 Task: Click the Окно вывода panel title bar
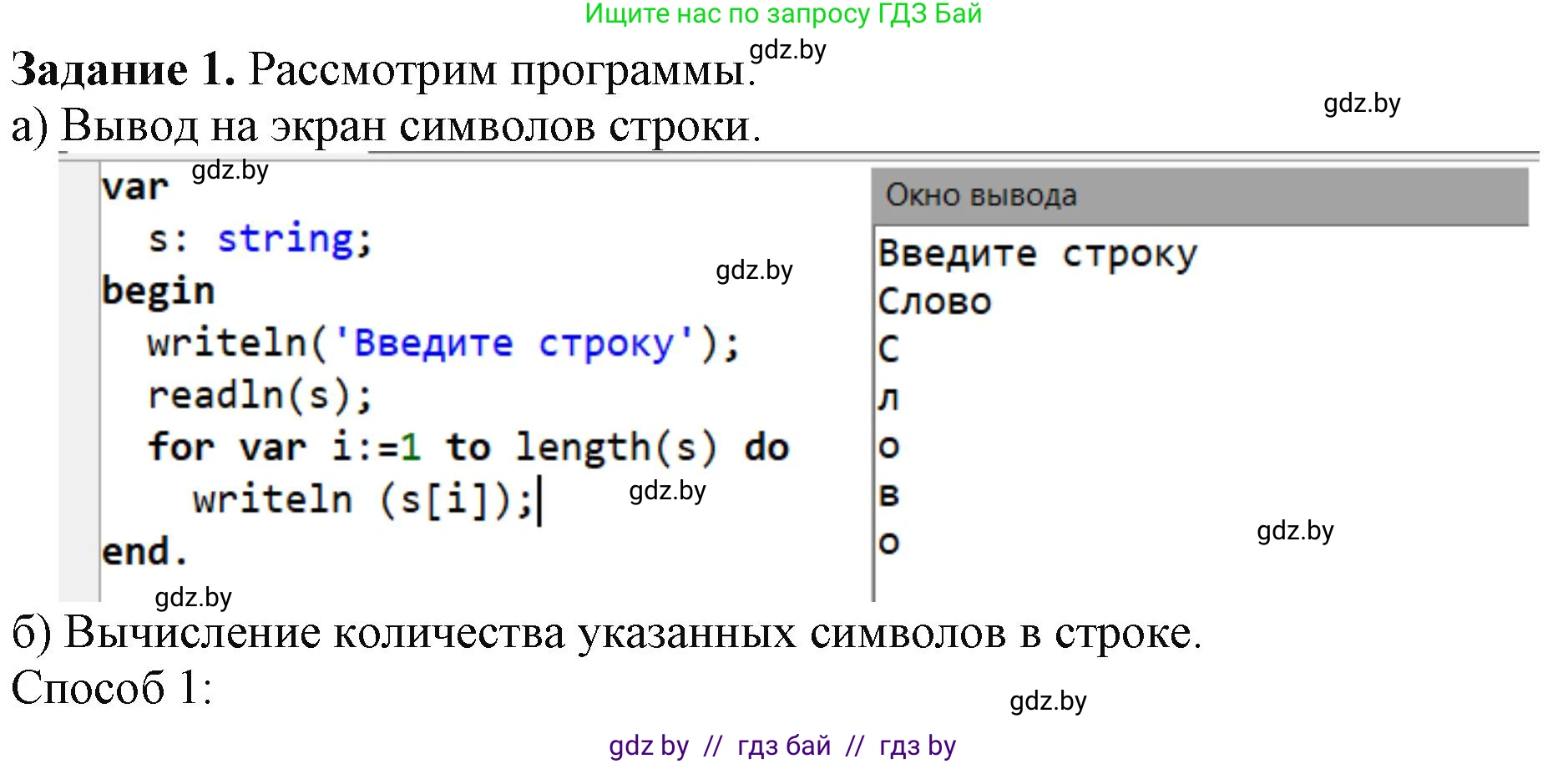click(981, 194)
